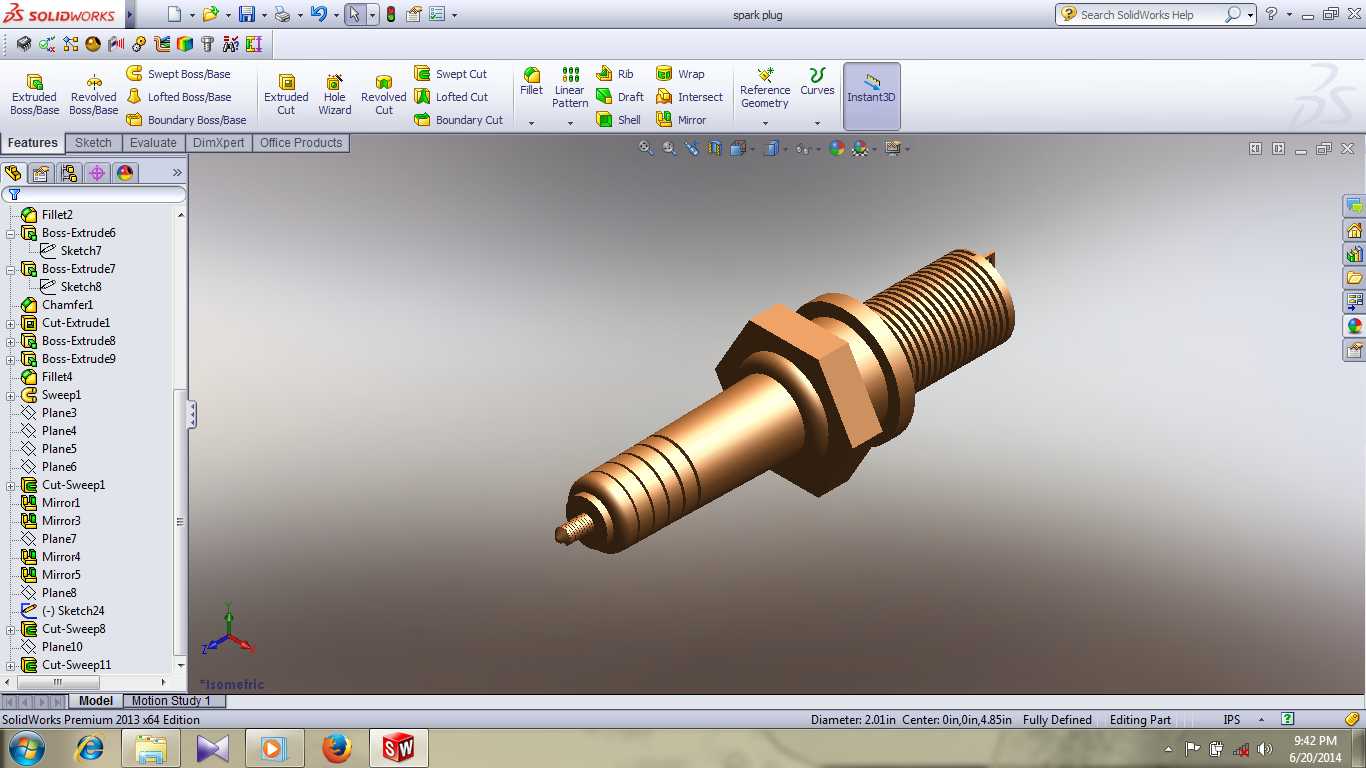Click the New document icon
The image size is (1366, 768).
pyautogui.click(x=175, y=14)
